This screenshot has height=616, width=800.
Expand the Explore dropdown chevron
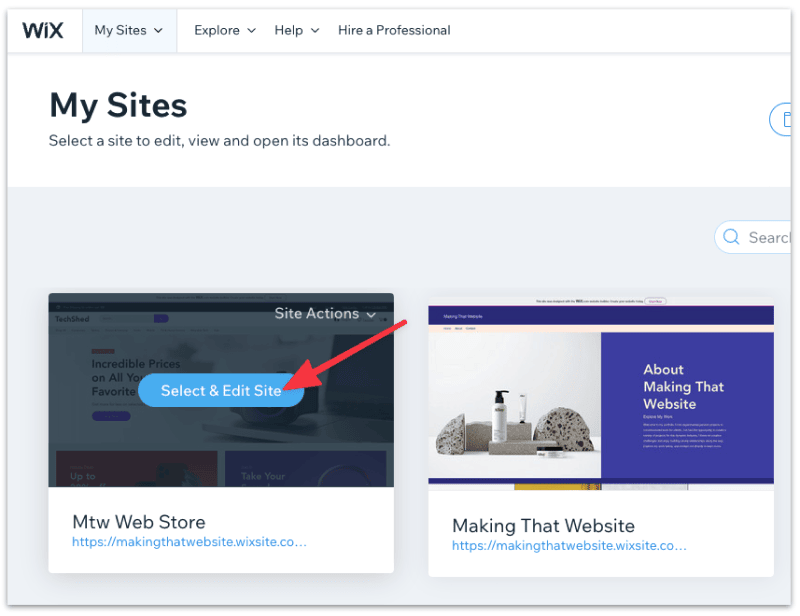[x=250, y=30]
